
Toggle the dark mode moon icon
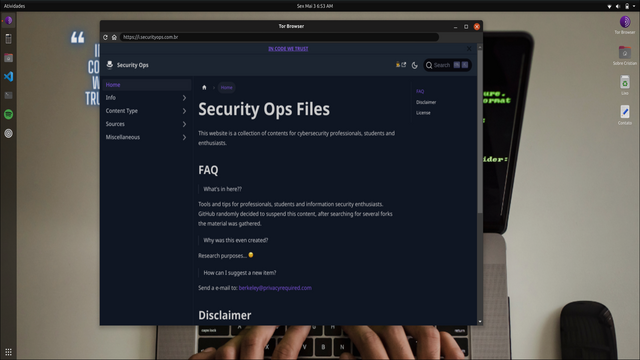(415, 65)
